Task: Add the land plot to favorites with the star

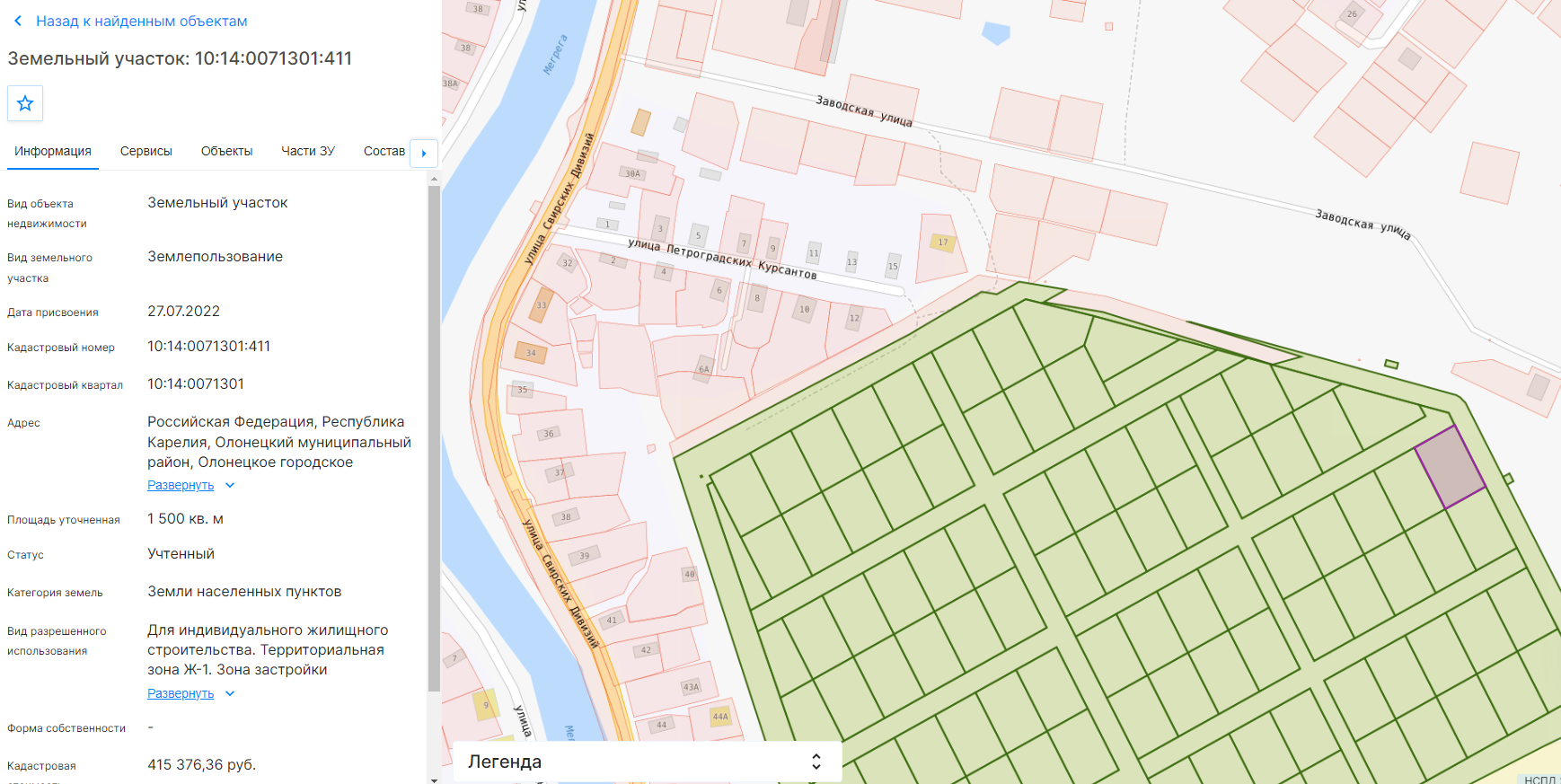Action: [x=25, y=103]
